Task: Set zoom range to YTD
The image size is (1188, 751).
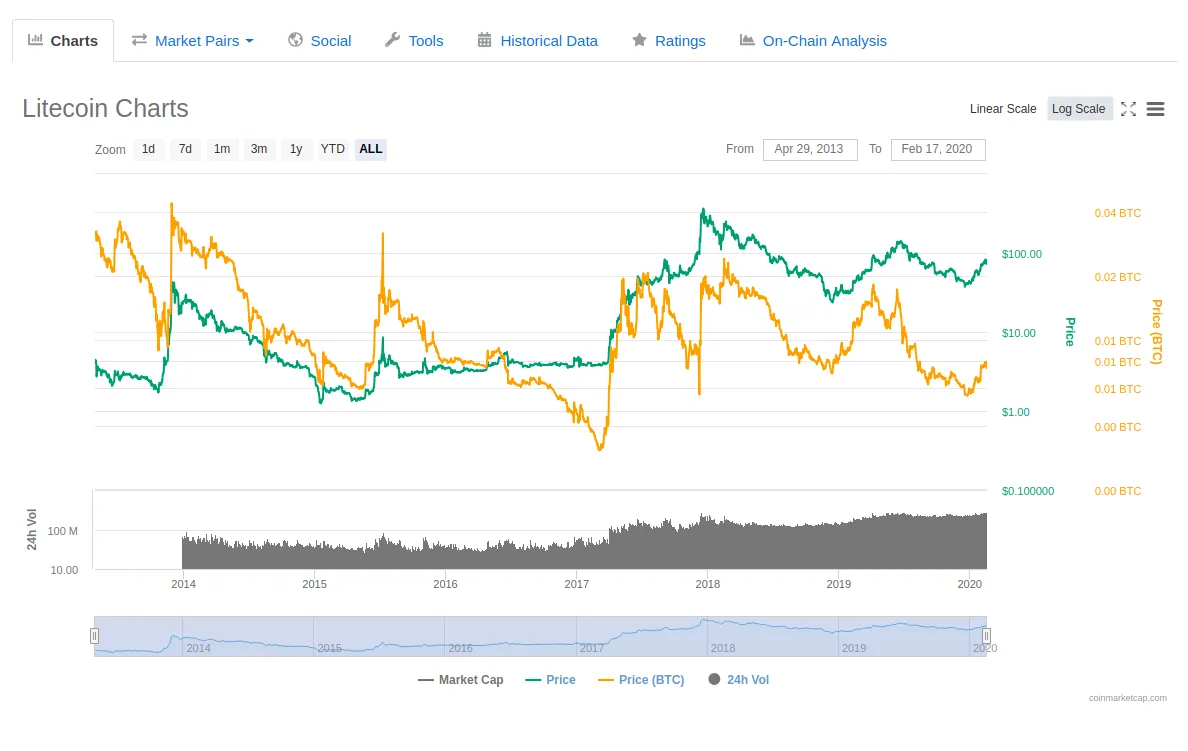Action: (333, 149)
